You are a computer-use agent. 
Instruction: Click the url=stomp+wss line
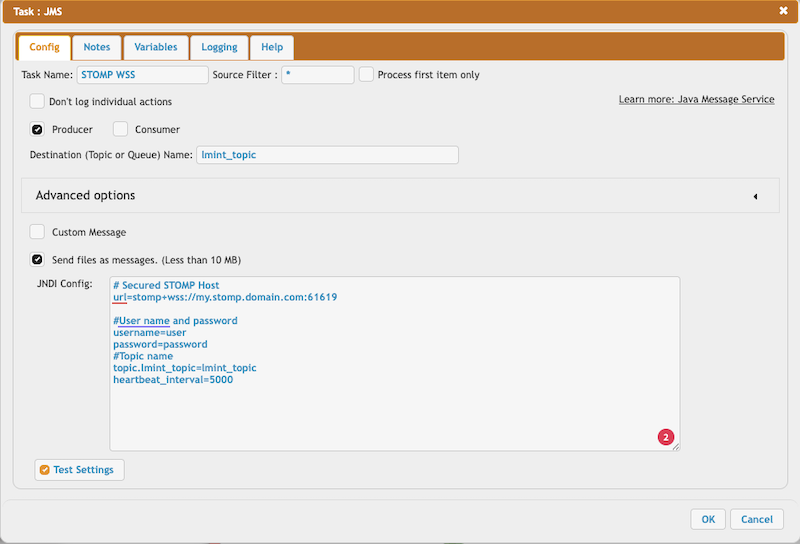pos(225,297)
